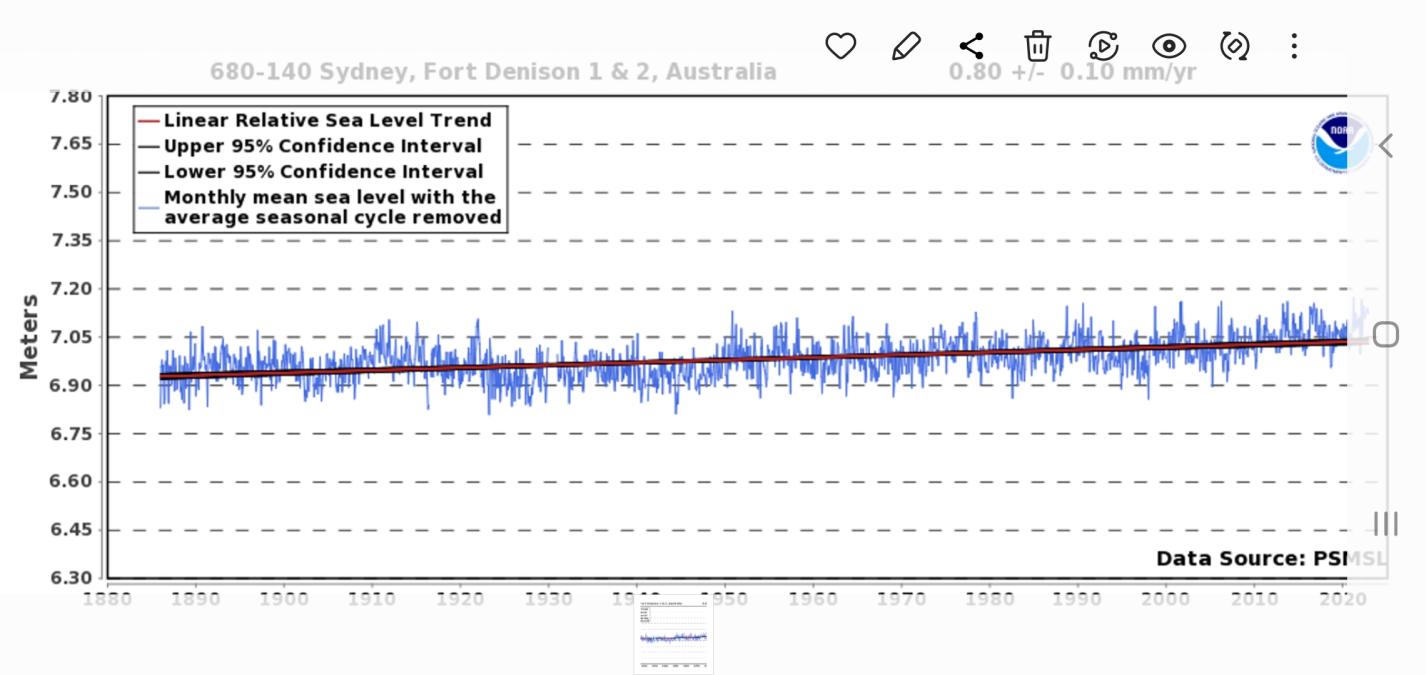The height and width of the screenshot is (675, 1426).
Task: Tap the chart title 'Sydney, Fort Denison'
Action: [x=493, y=72]
